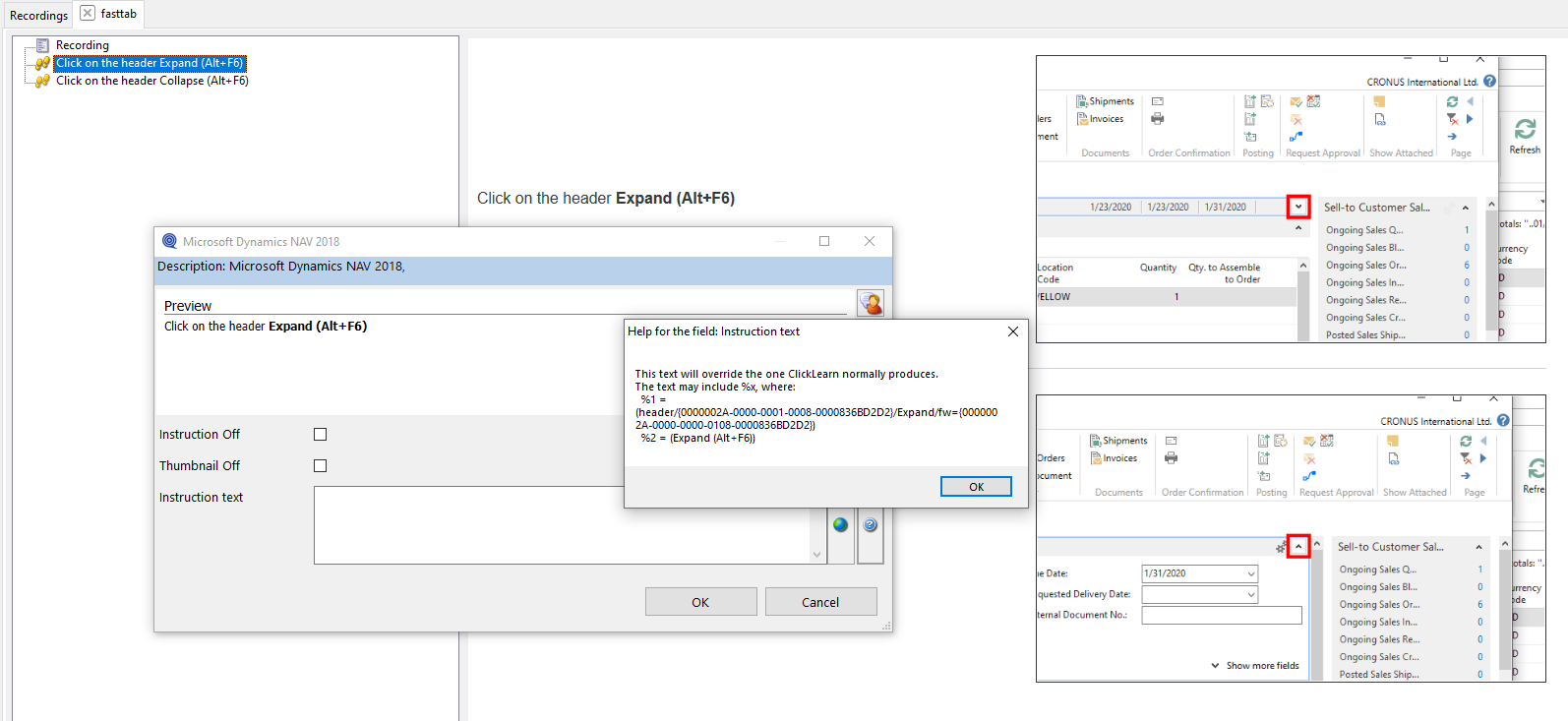Viewport: 1568px width, 721px height.
Task: Close the Help for the field dialog
Action: pyautogui.click(x=1013, y=331)
